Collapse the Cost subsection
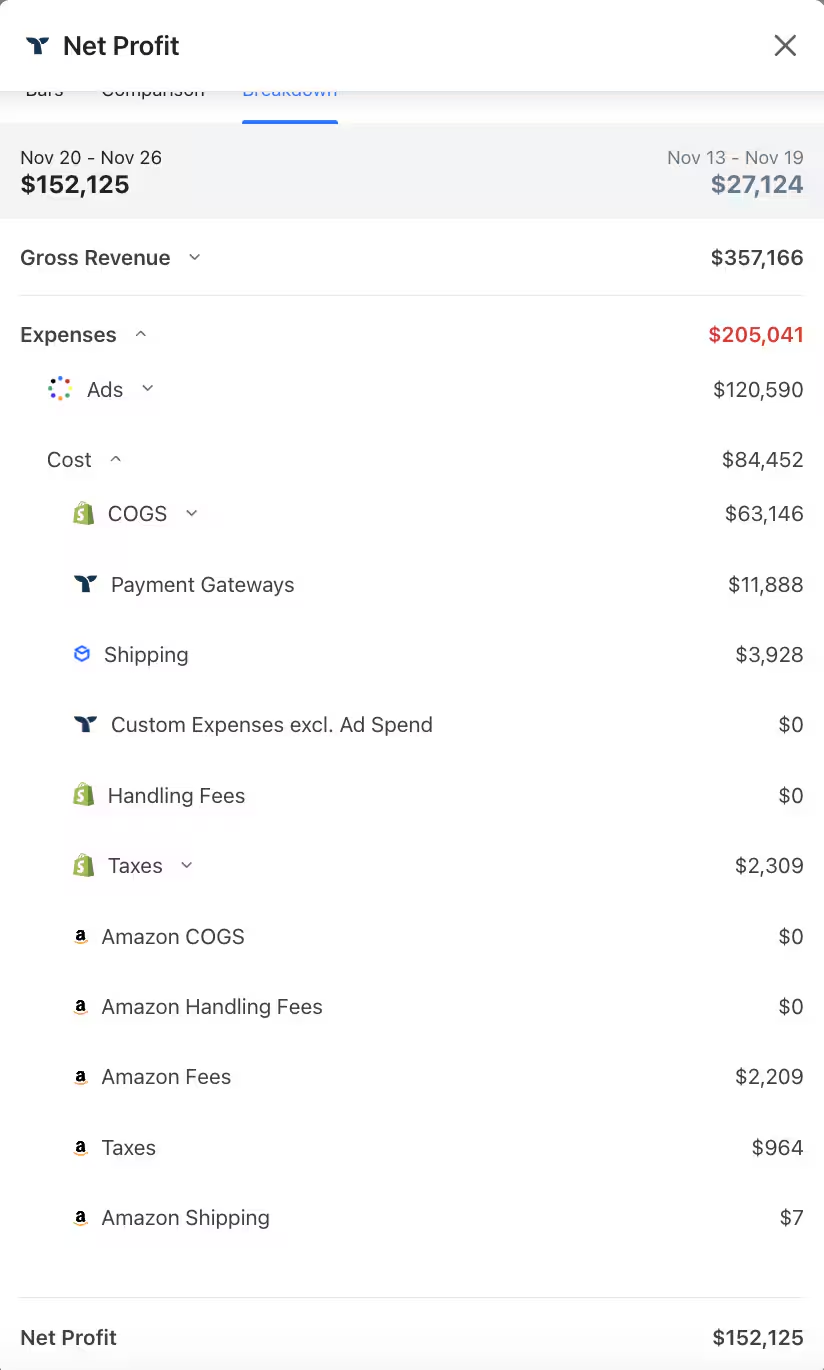 pos(115,459)
